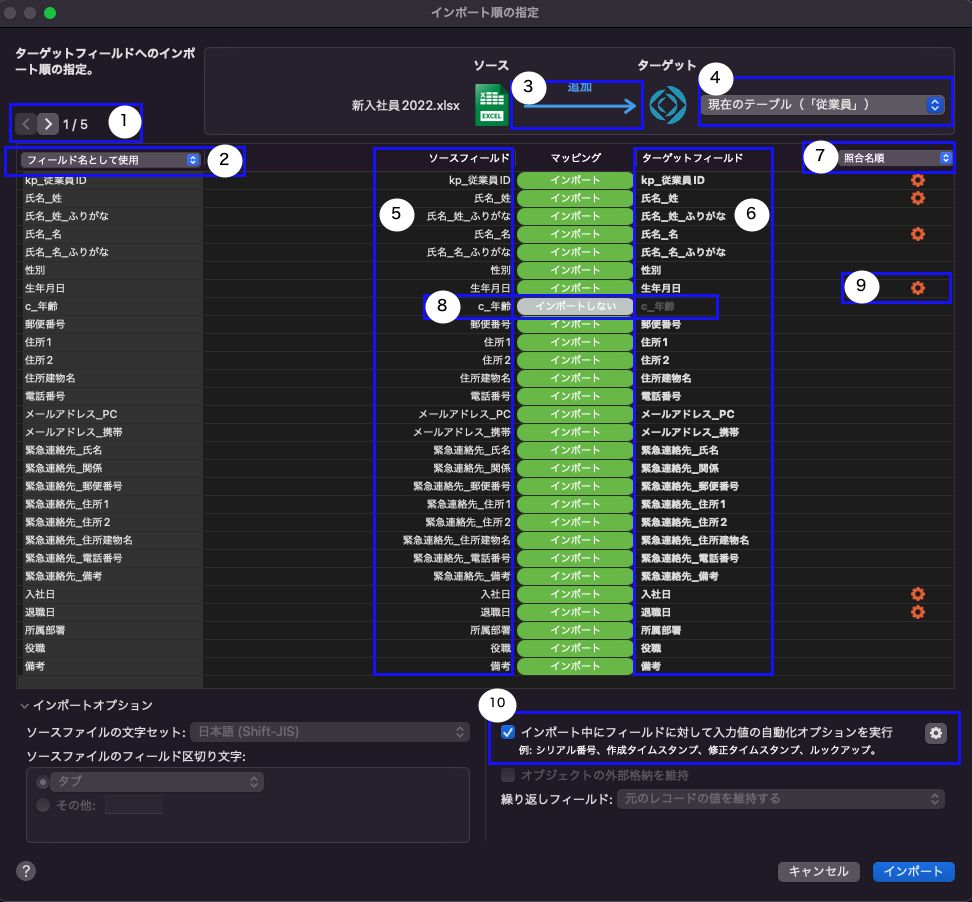The width and height of the screenshot is (972, 902).
Task: Click the Excel source file icon
Action: click(x=491, y=104)
